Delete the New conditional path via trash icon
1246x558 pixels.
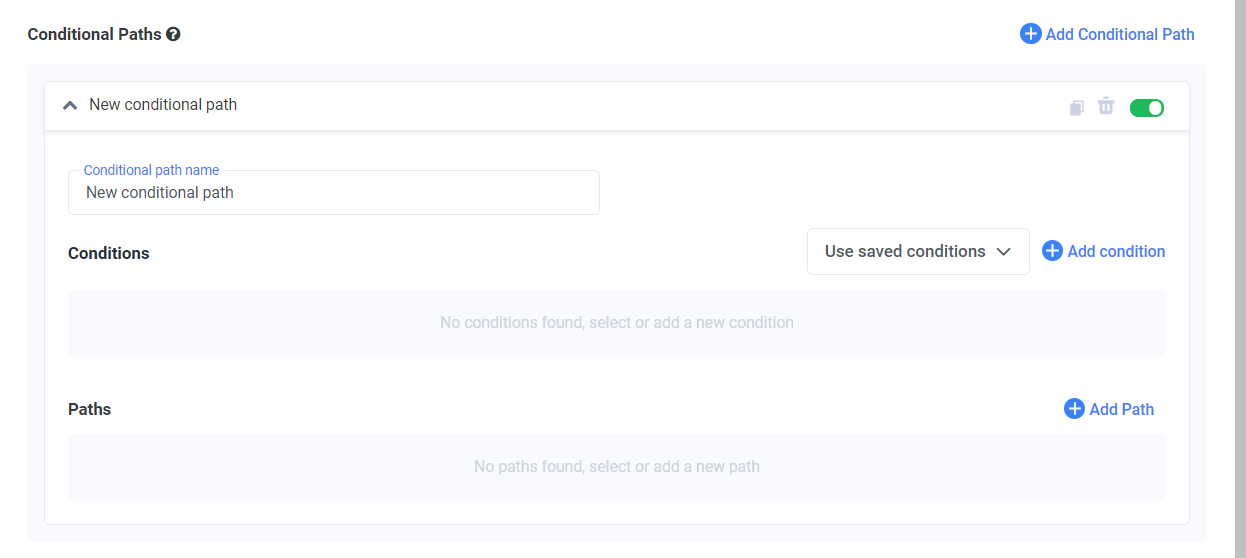coord(1106,106)
